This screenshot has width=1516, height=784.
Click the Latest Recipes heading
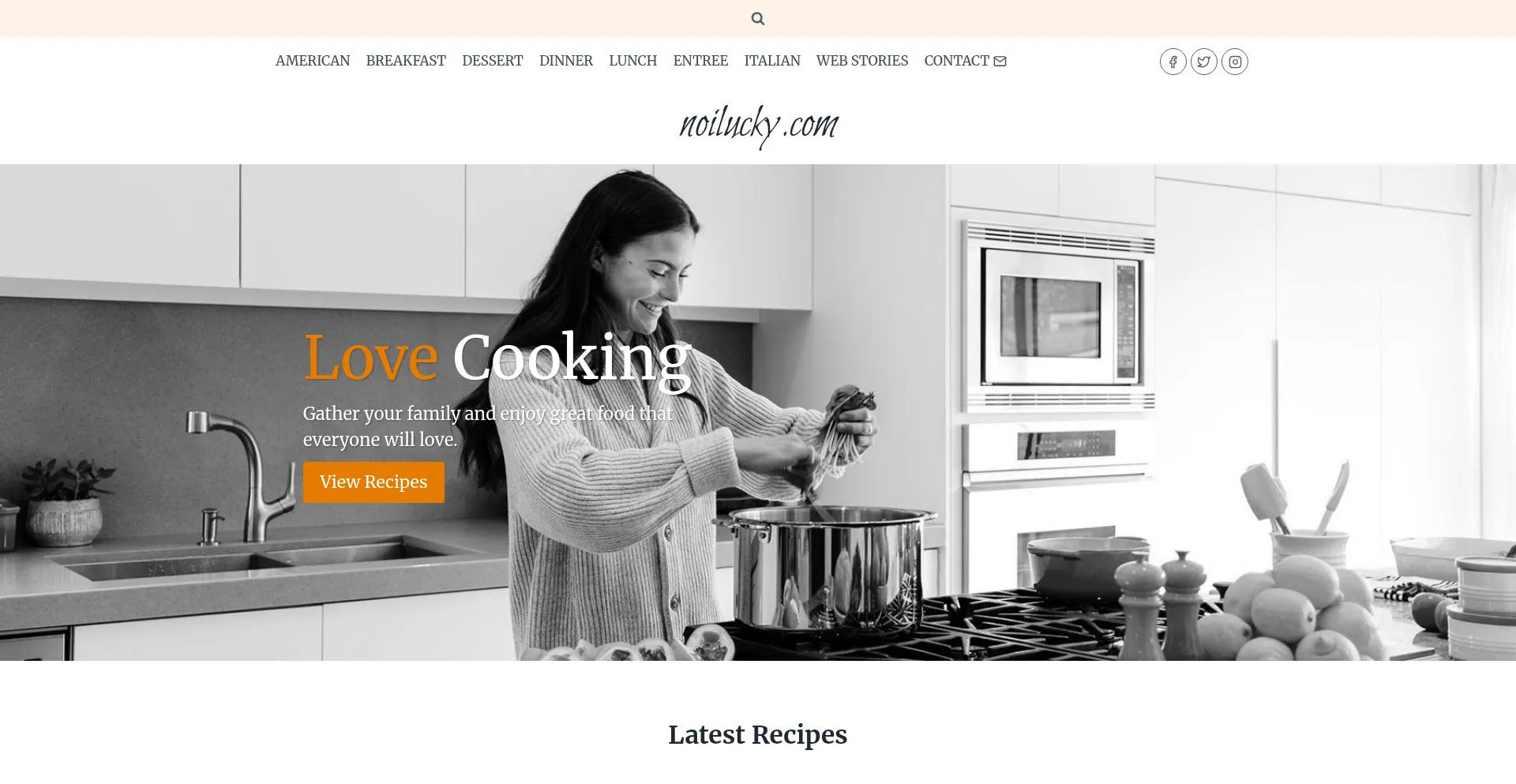click(x=758, y=735)
